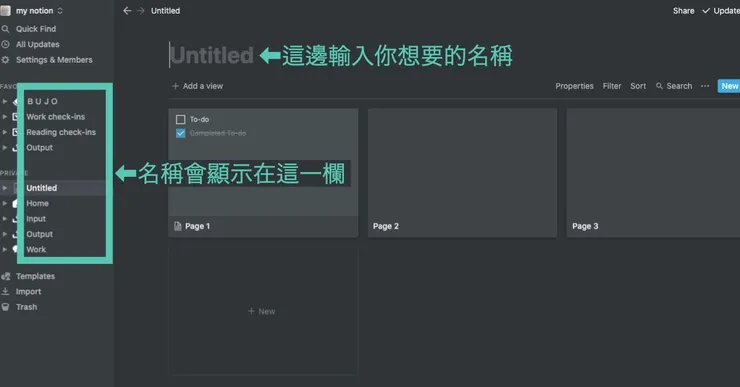
Task: Expand the Work check-ins toggle
Action: tap(5, 117)
